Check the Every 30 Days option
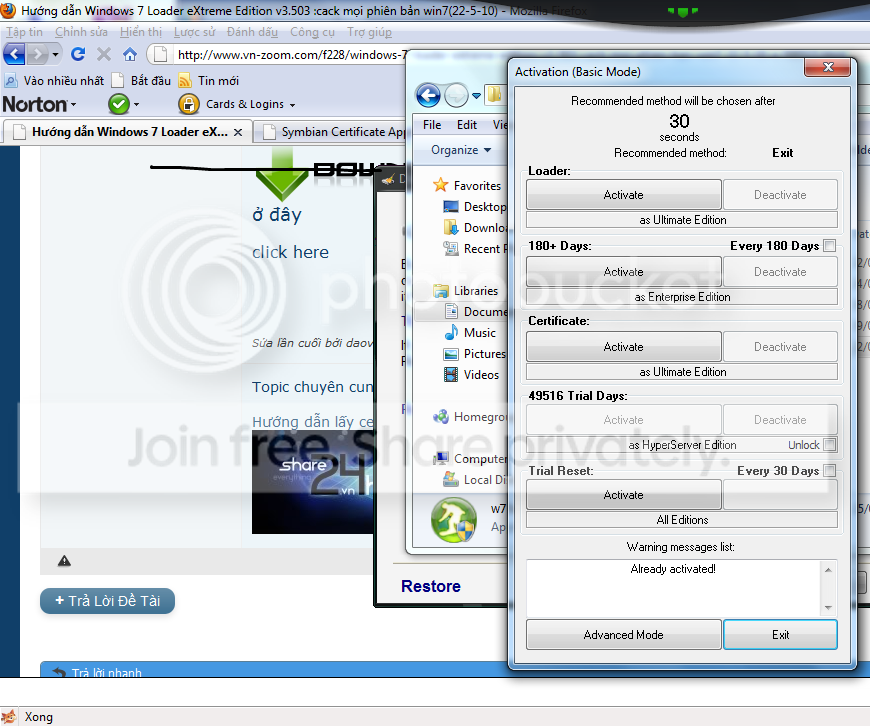 click(829, 471)
